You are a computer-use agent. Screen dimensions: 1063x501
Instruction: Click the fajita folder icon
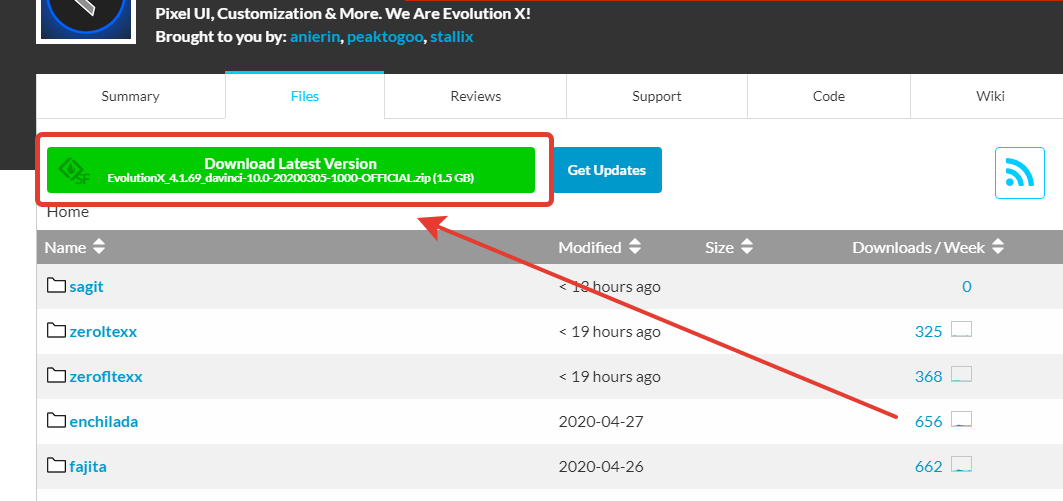point(56,466)
